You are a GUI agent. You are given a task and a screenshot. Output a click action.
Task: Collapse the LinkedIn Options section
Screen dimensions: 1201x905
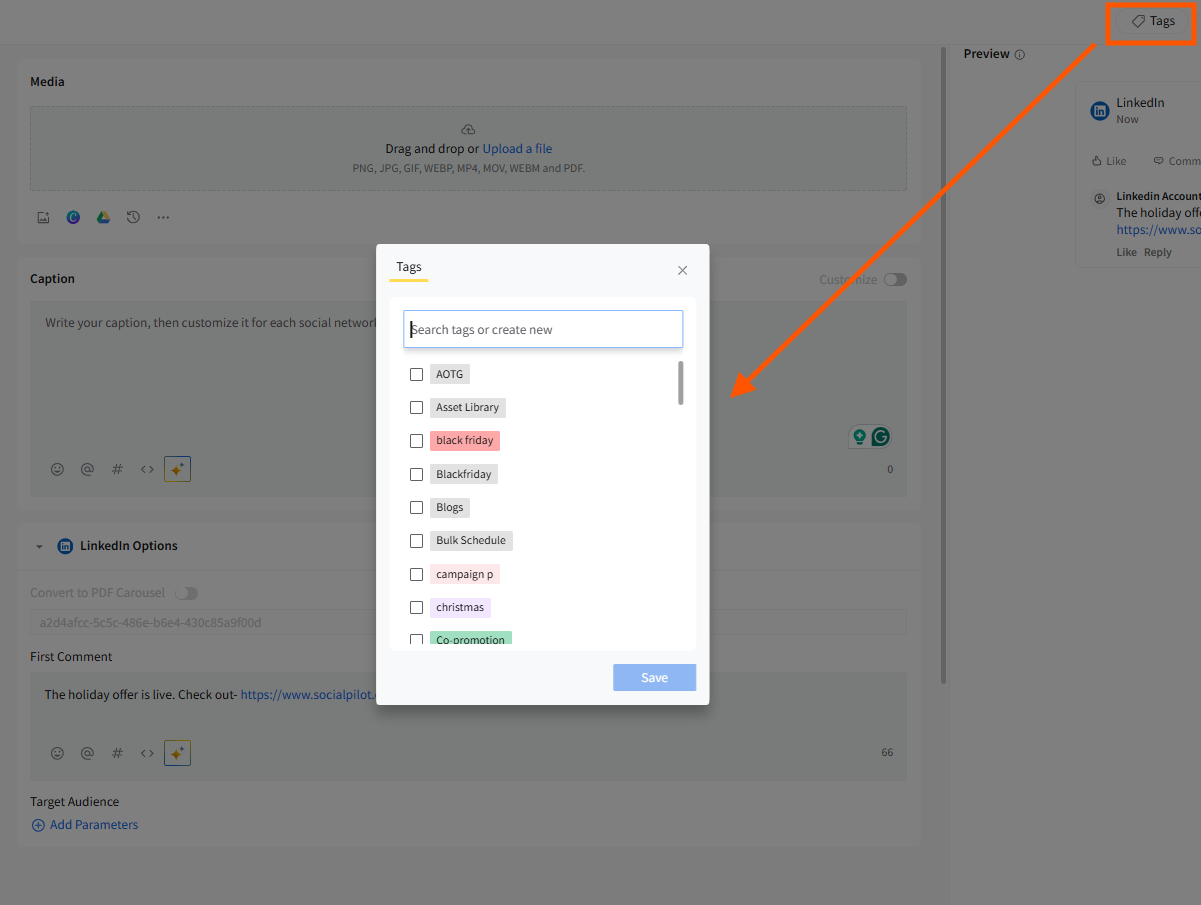39,547
